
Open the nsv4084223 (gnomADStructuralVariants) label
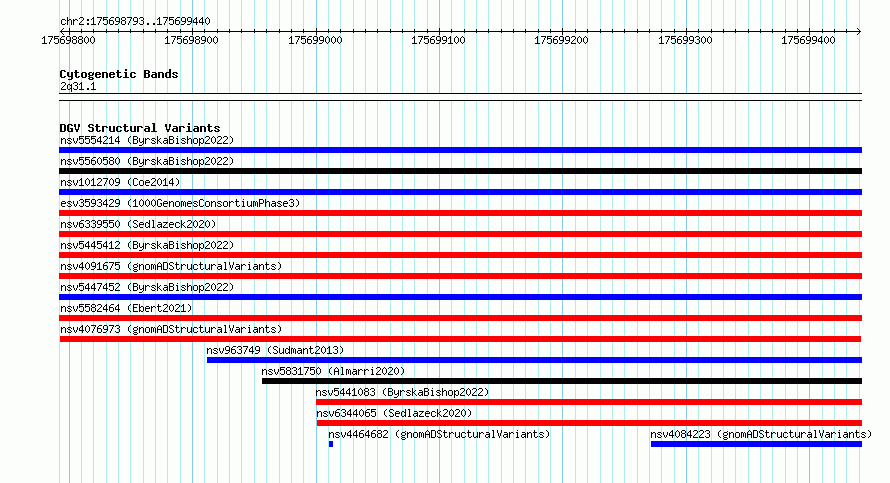coord(761,434)
